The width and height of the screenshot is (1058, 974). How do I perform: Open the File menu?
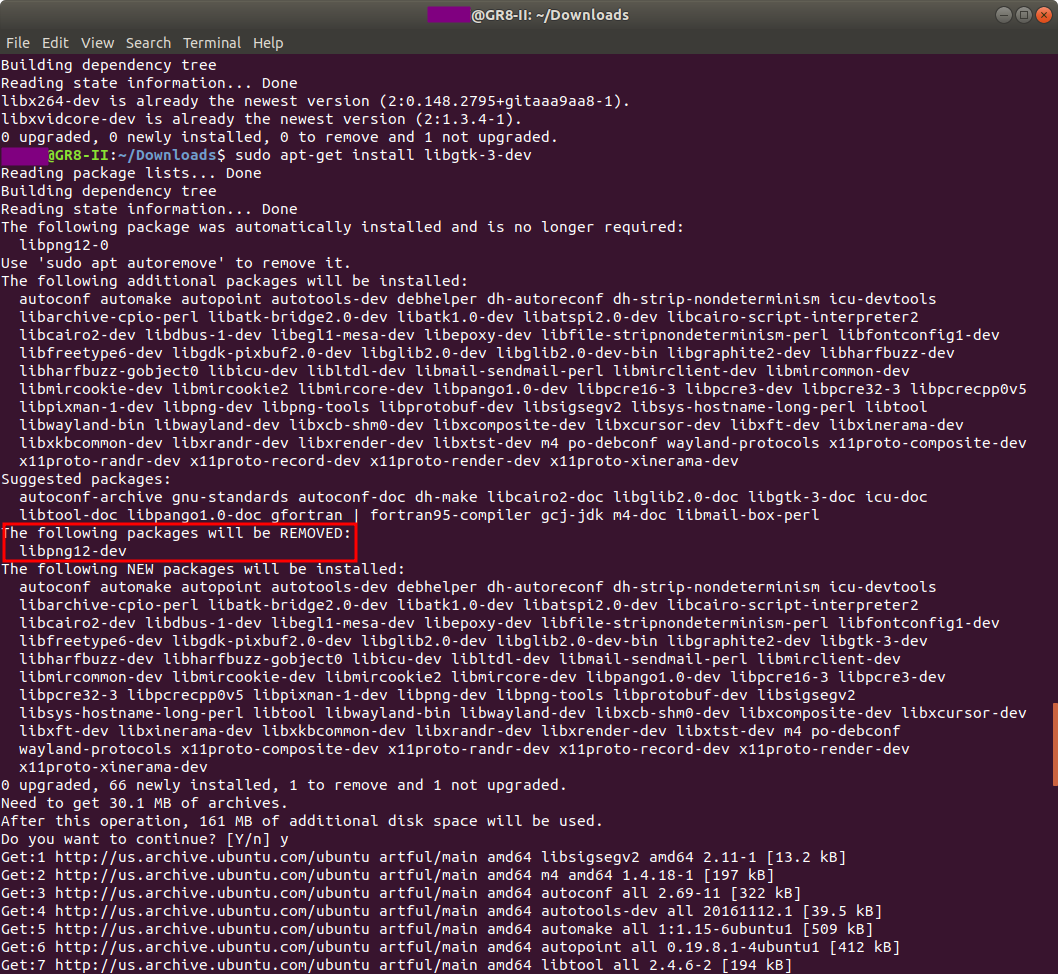tap(18, 43)
